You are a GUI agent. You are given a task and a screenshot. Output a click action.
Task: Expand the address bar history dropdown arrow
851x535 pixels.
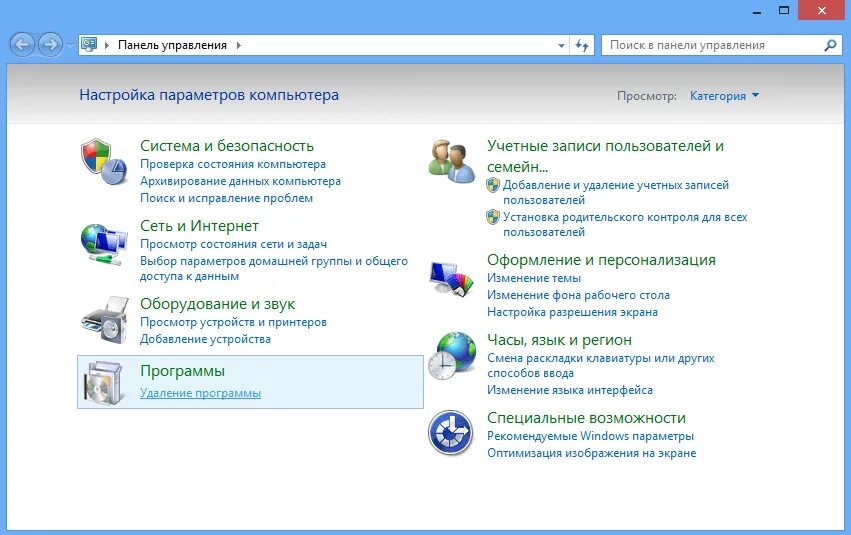pos(561,45)
